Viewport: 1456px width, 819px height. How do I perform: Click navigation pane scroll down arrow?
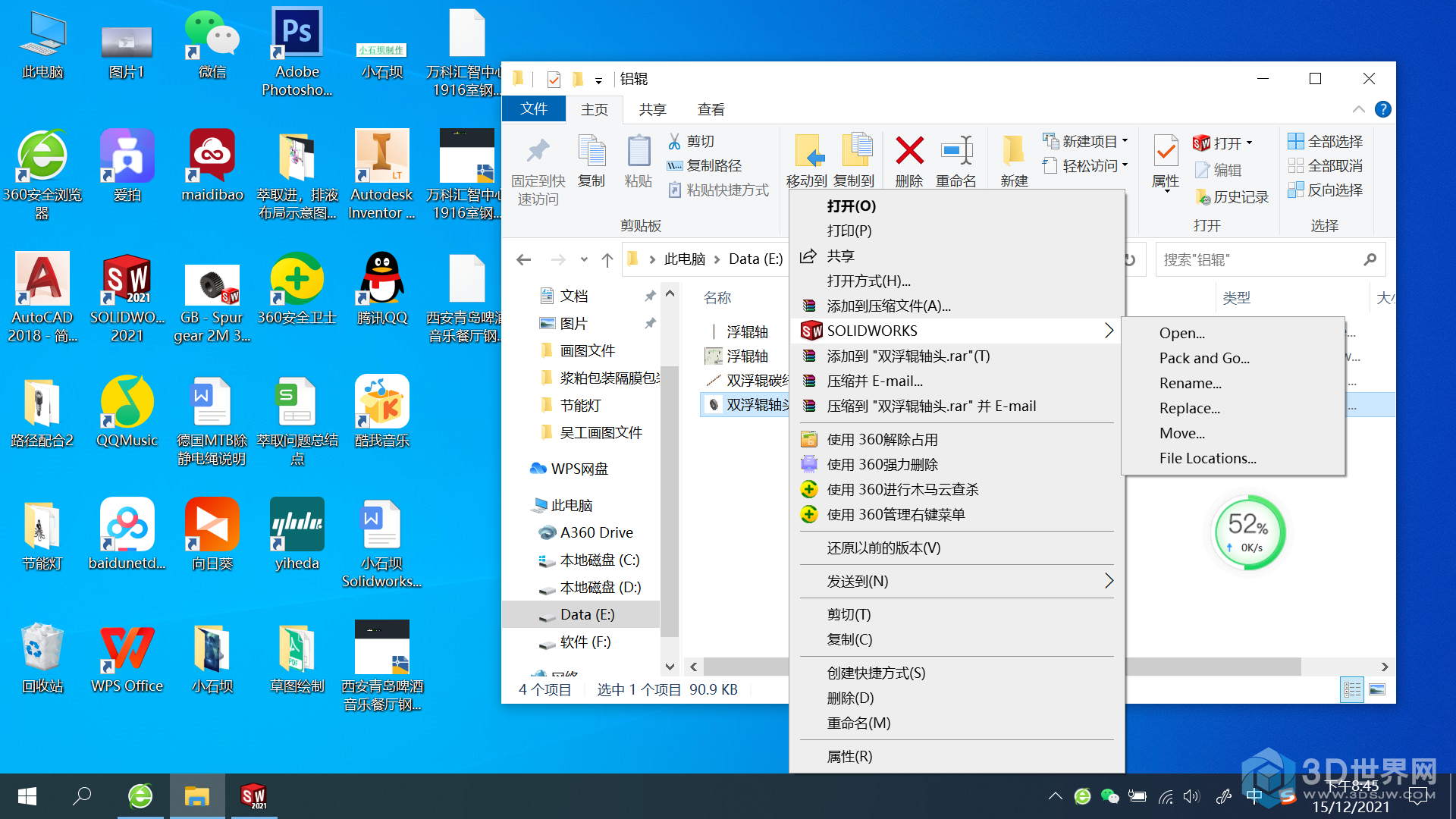click(670, 667)
